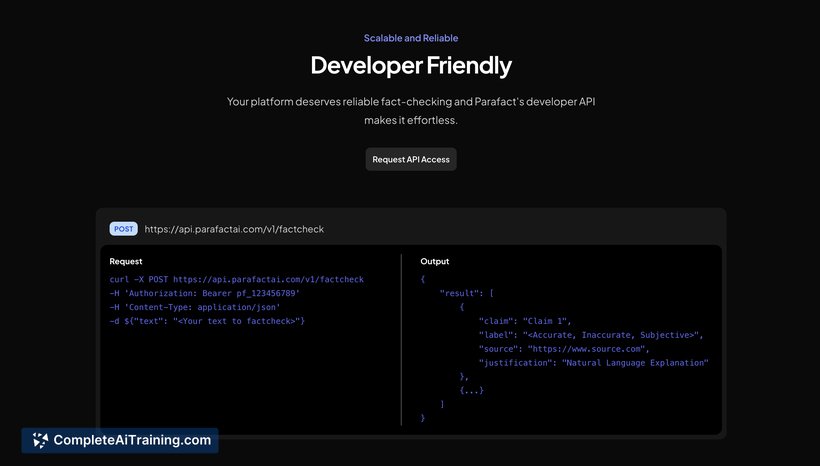Click the "result": [ line in output
820x466 pixels.
pos(466,293)
